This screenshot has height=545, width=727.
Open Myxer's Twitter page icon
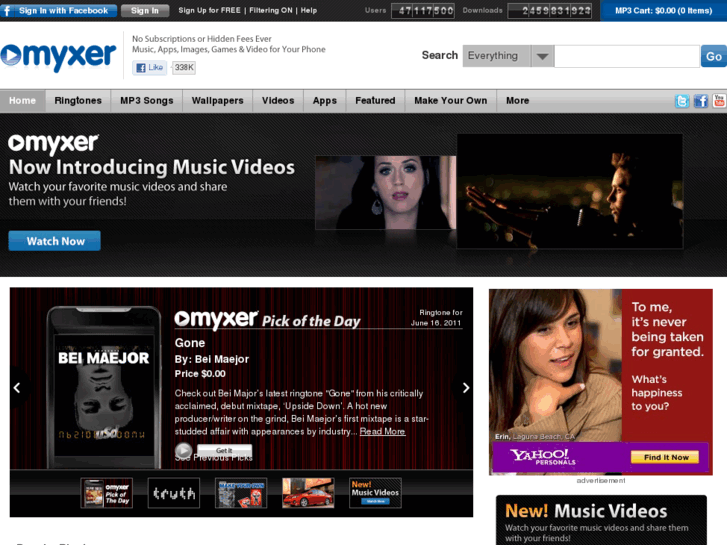(682, 101)
